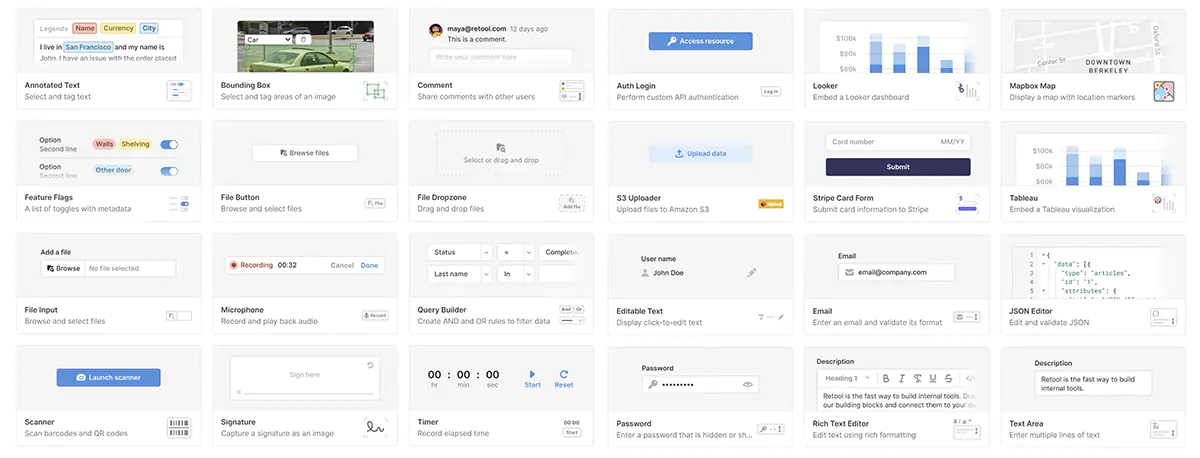This screenshot has width=1200, height=458.
Task: Click the Text Area component icon
Action: (1162, 428)
